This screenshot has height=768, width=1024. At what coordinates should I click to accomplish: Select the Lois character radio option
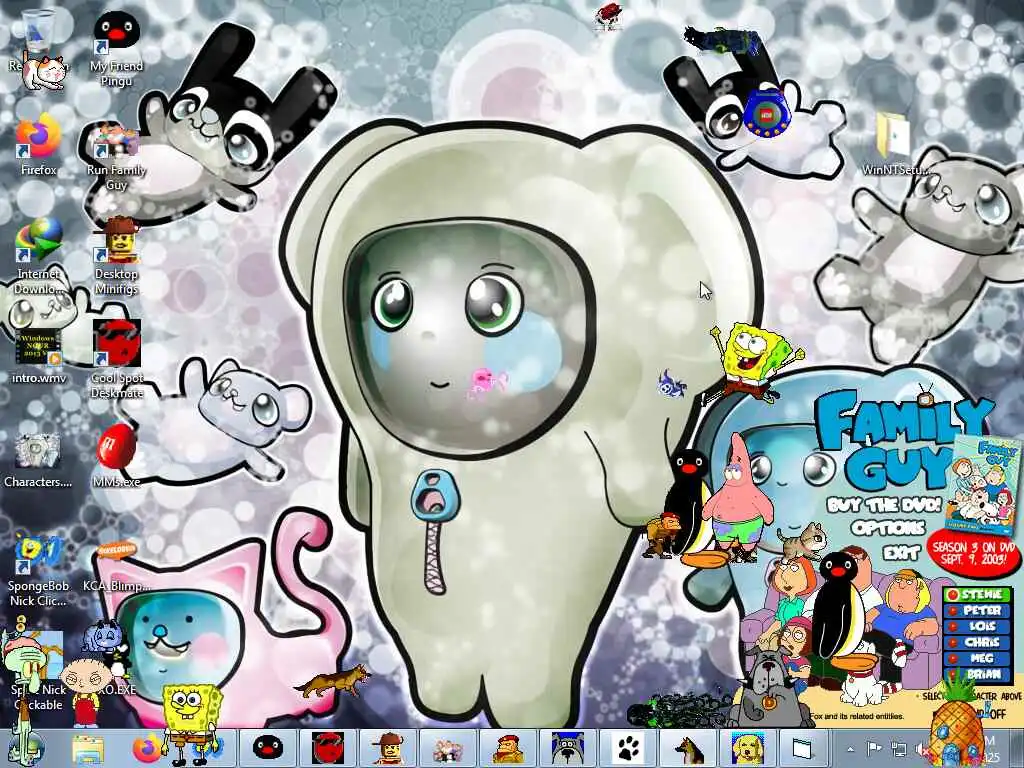(978, 626)
